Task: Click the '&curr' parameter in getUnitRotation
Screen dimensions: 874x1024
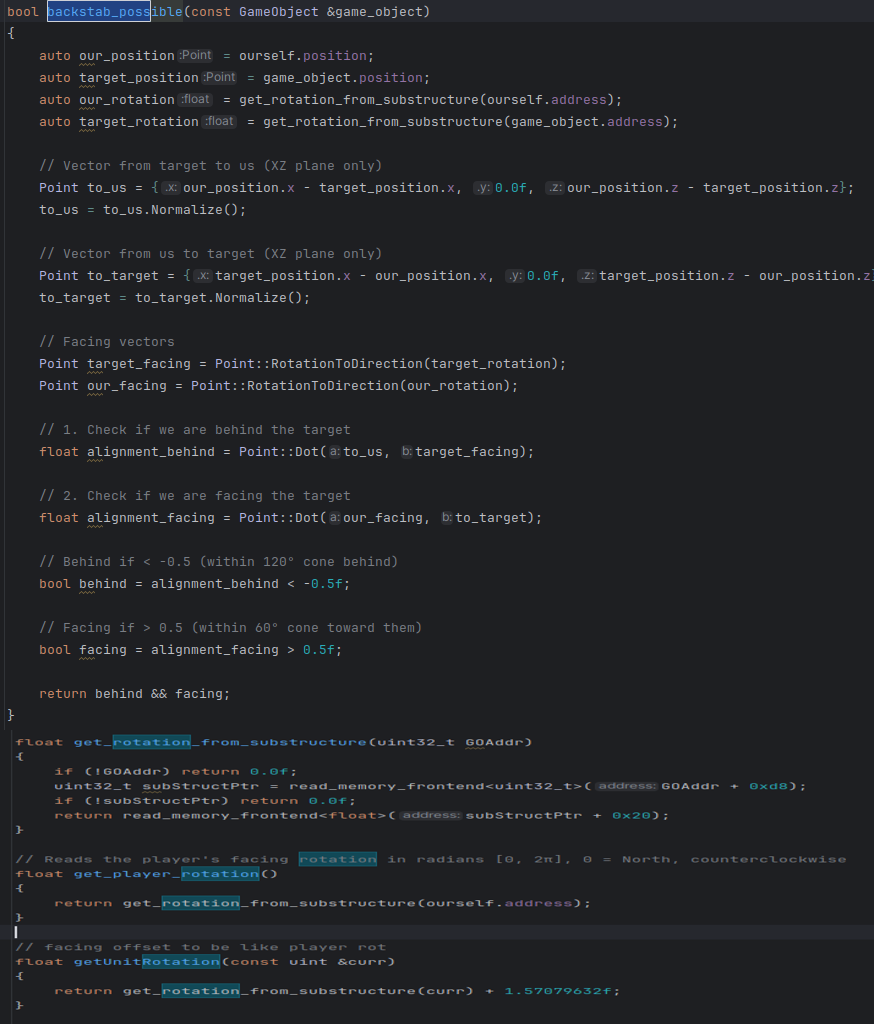Action: tap(362, 961)
